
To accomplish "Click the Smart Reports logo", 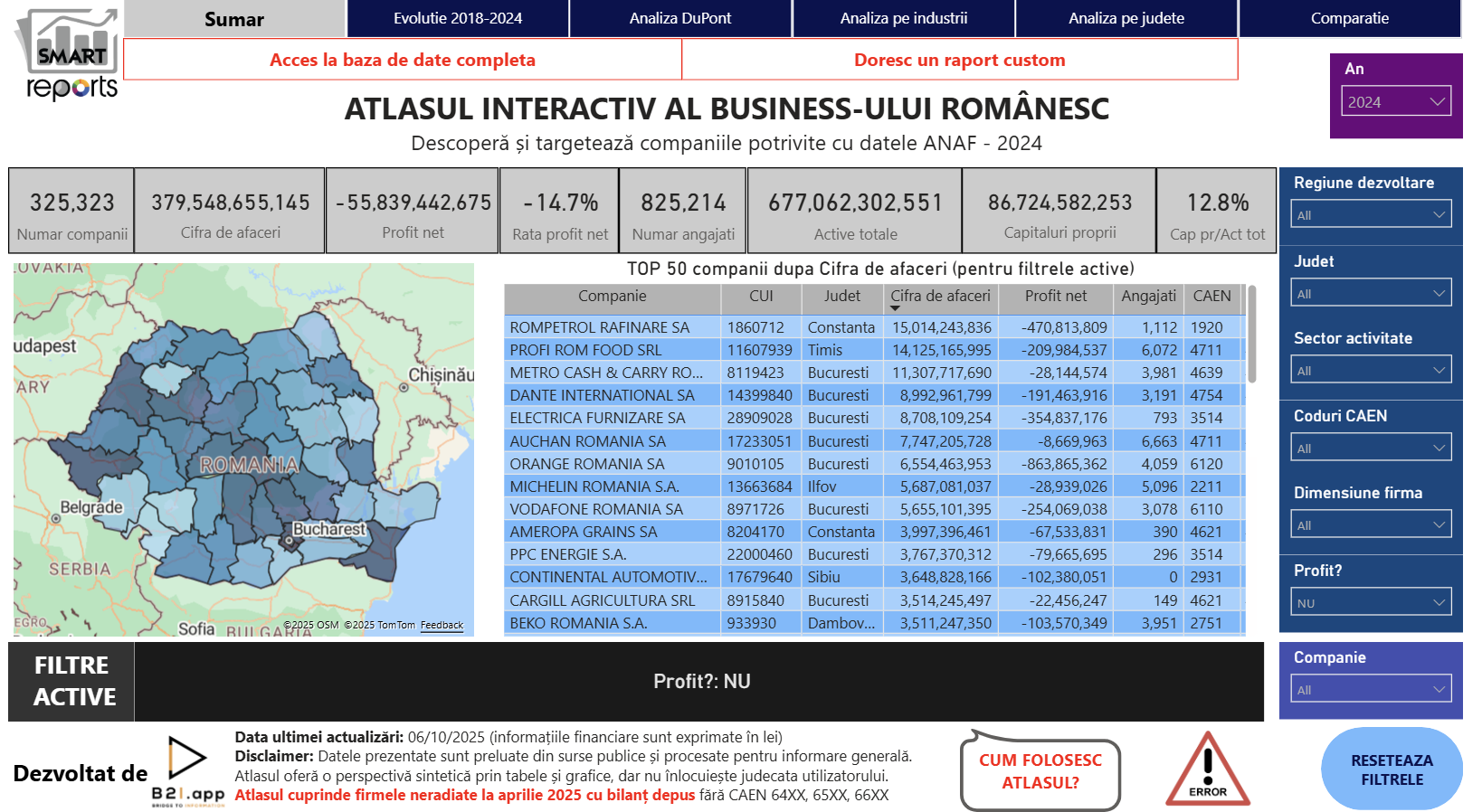I will coord(69,54).
